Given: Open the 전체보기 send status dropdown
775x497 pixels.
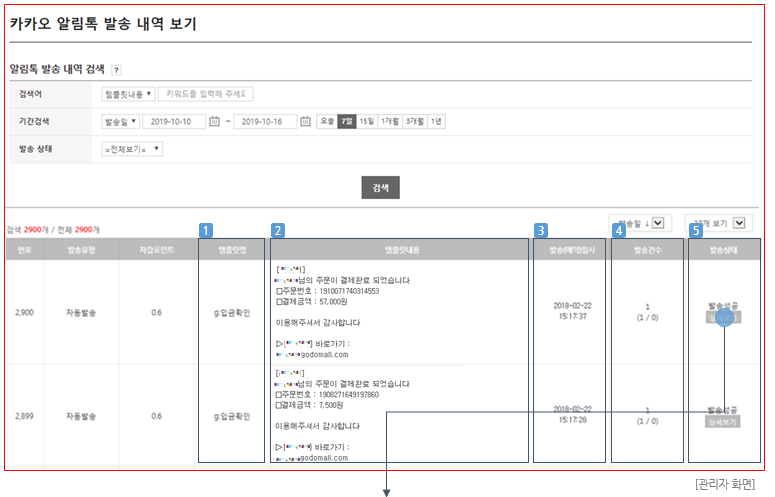Looking at the screenshot, I should point(132,149).
